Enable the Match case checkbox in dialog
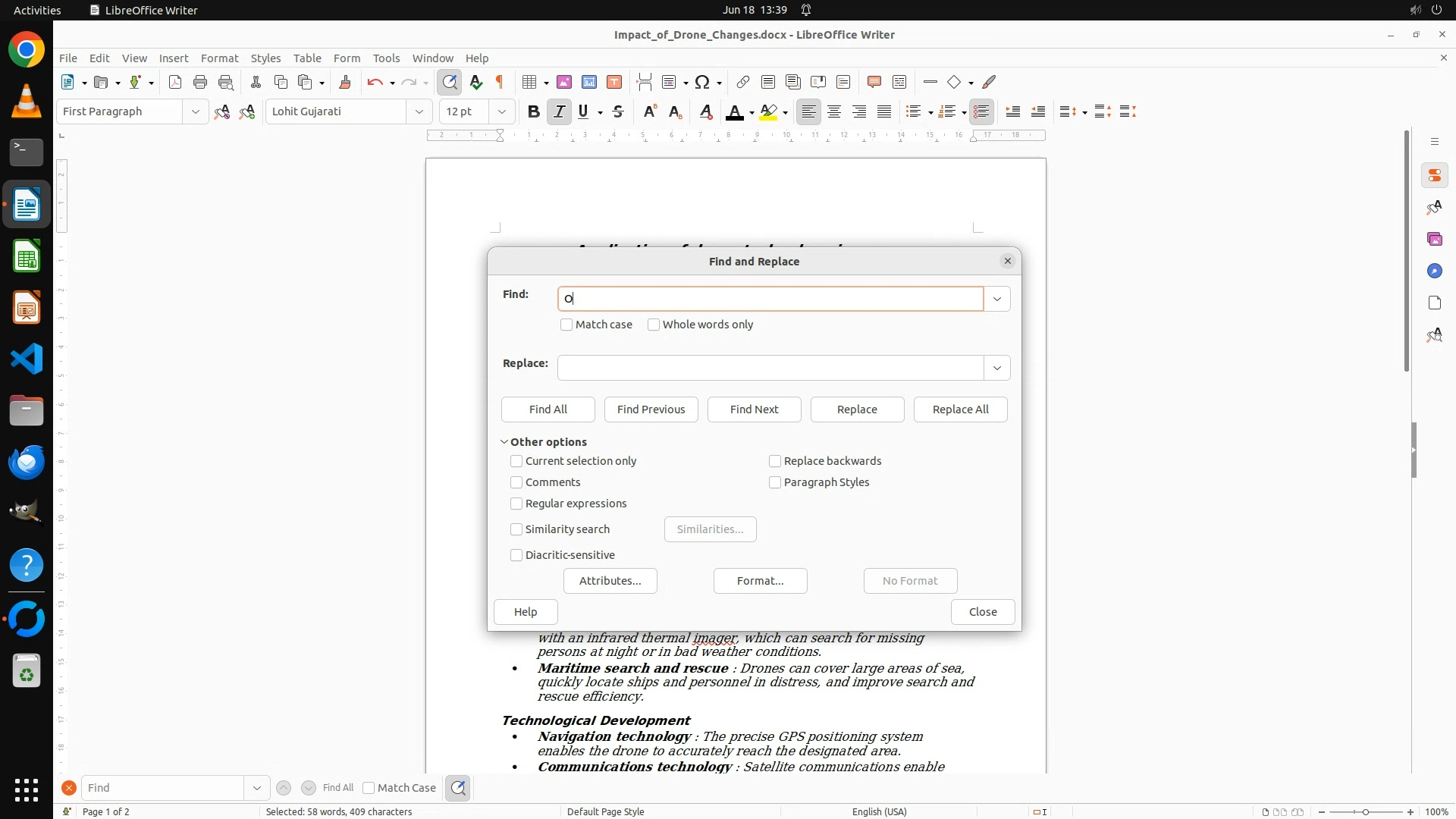1456x819 pixels. [566, 325]
